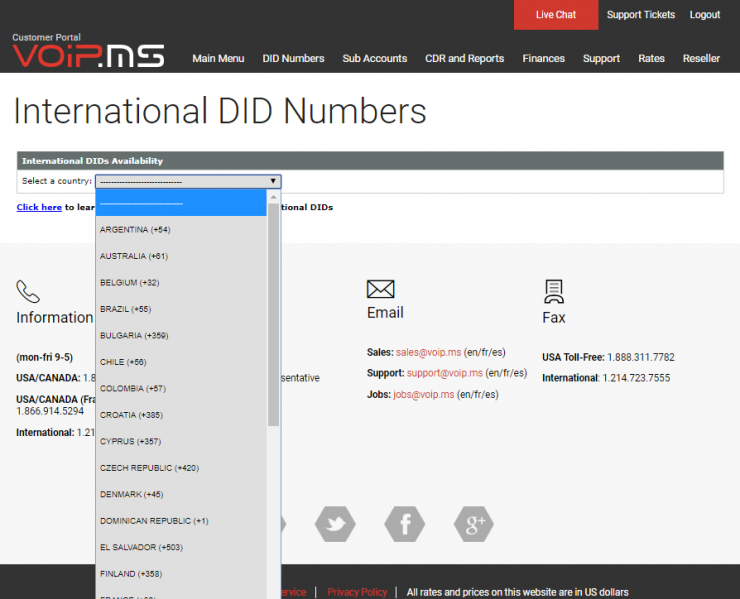The width and height of the screenshot is (740, 599).
Task: Select ARGENTINA (+54) from the list
Action: (181, 229)
